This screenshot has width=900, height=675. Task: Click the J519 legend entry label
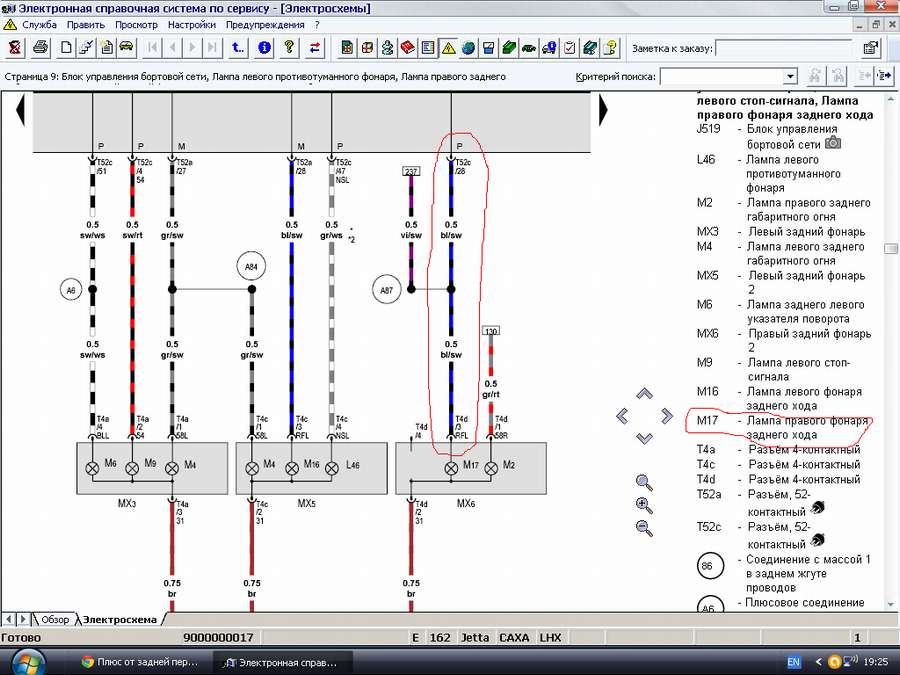[708, 129]
